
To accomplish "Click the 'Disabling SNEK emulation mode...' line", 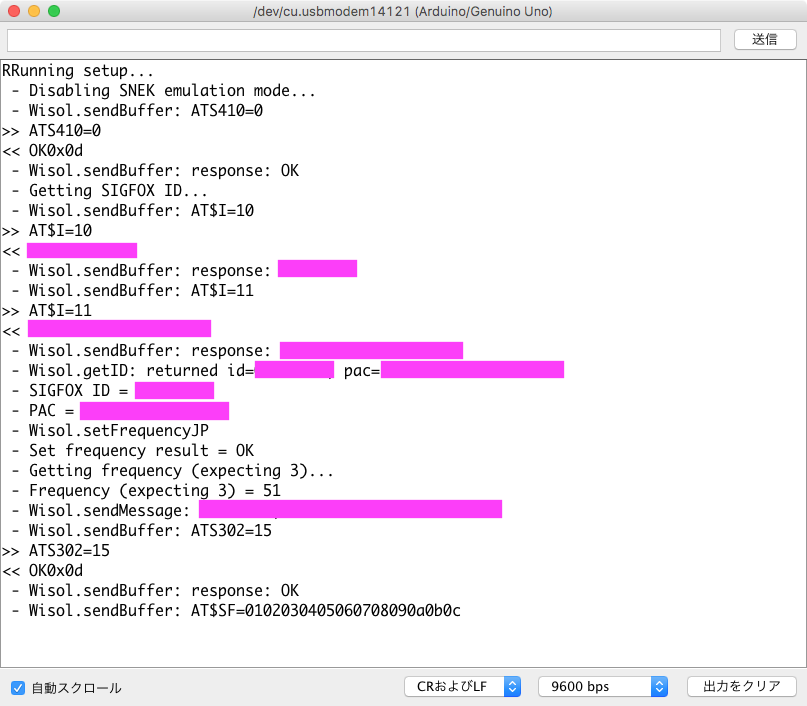I will point(163,91).
